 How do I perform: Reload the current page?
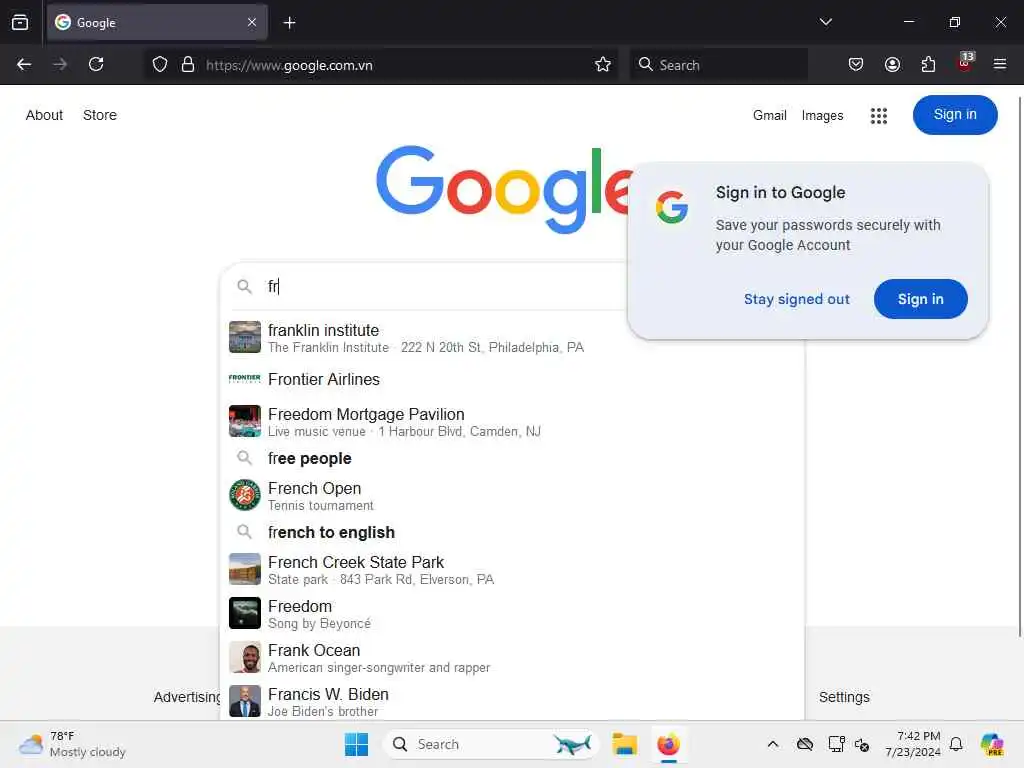[96, 64]
